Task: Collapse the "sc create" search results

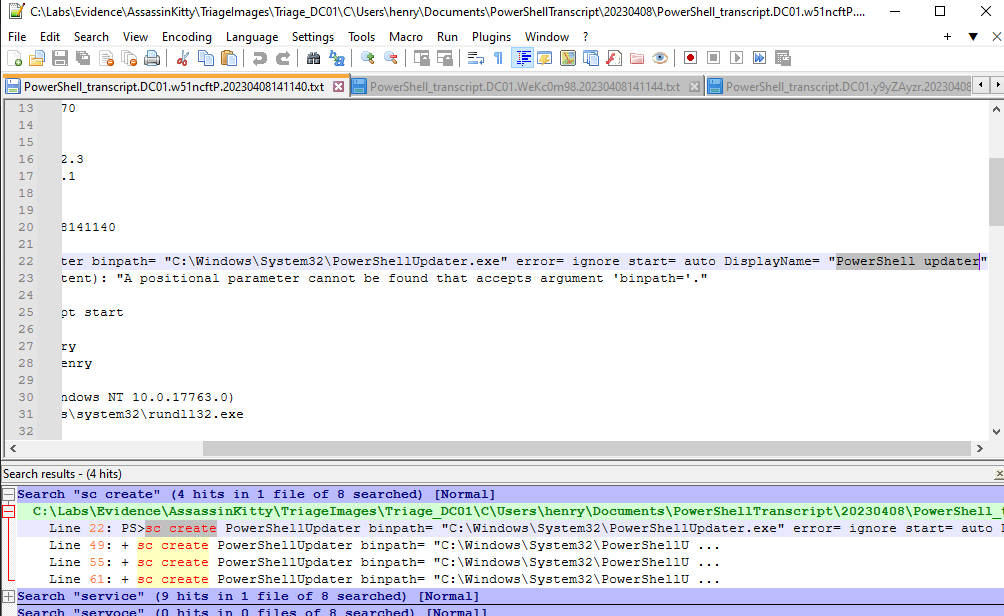Action: (8, 494)
